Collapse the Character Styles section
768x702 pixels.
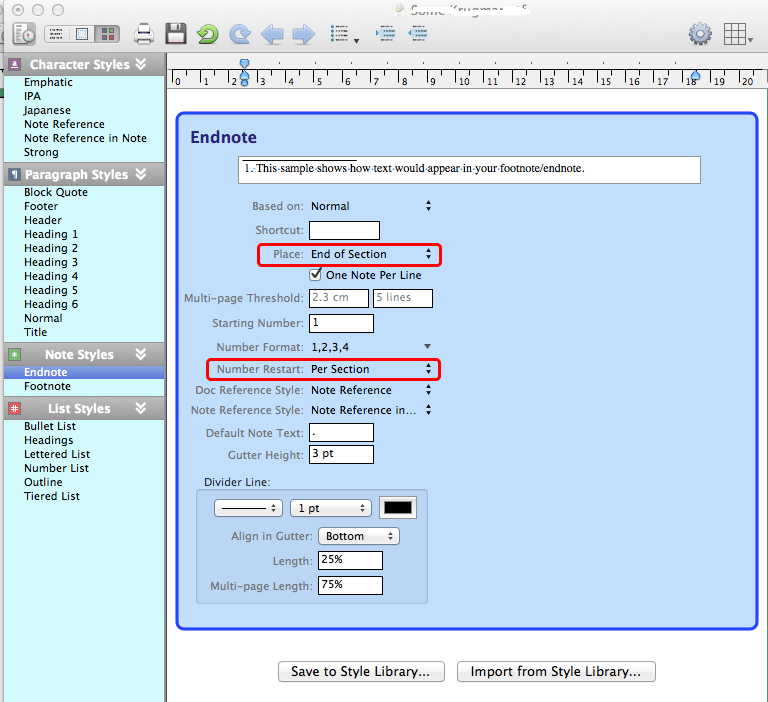click(141, 64)
